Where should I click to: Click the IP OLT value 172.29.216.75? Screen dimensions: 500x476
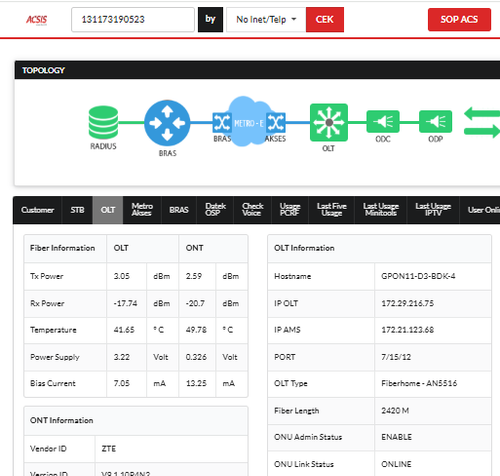pos(407,303)
